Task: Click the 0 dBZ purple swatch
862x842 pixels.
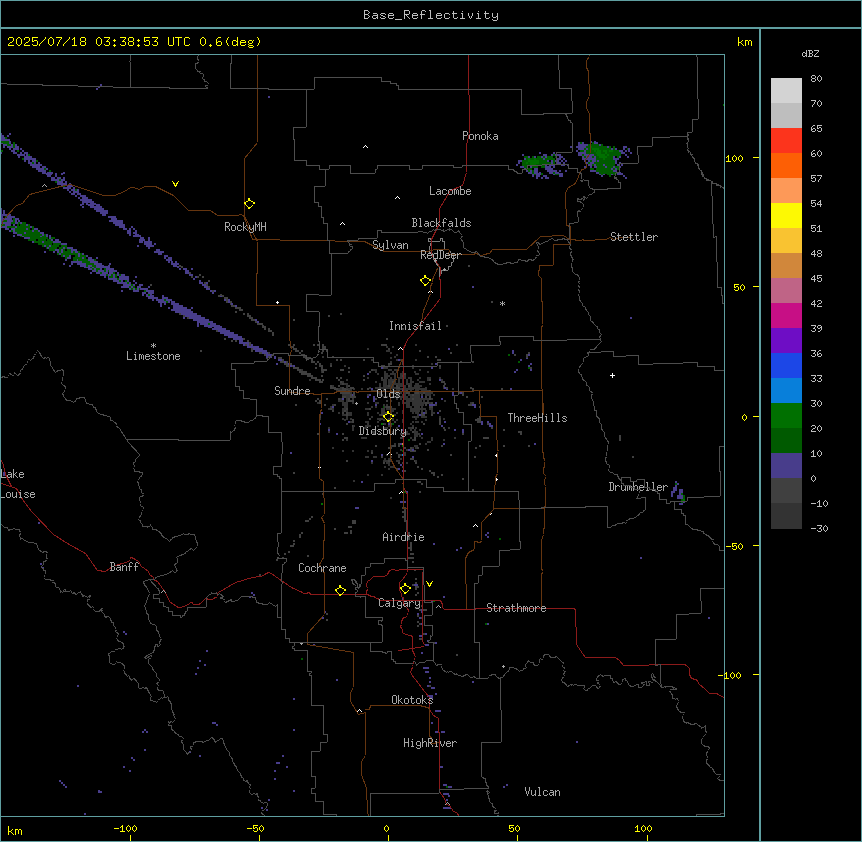Action: tap(786, 466)
